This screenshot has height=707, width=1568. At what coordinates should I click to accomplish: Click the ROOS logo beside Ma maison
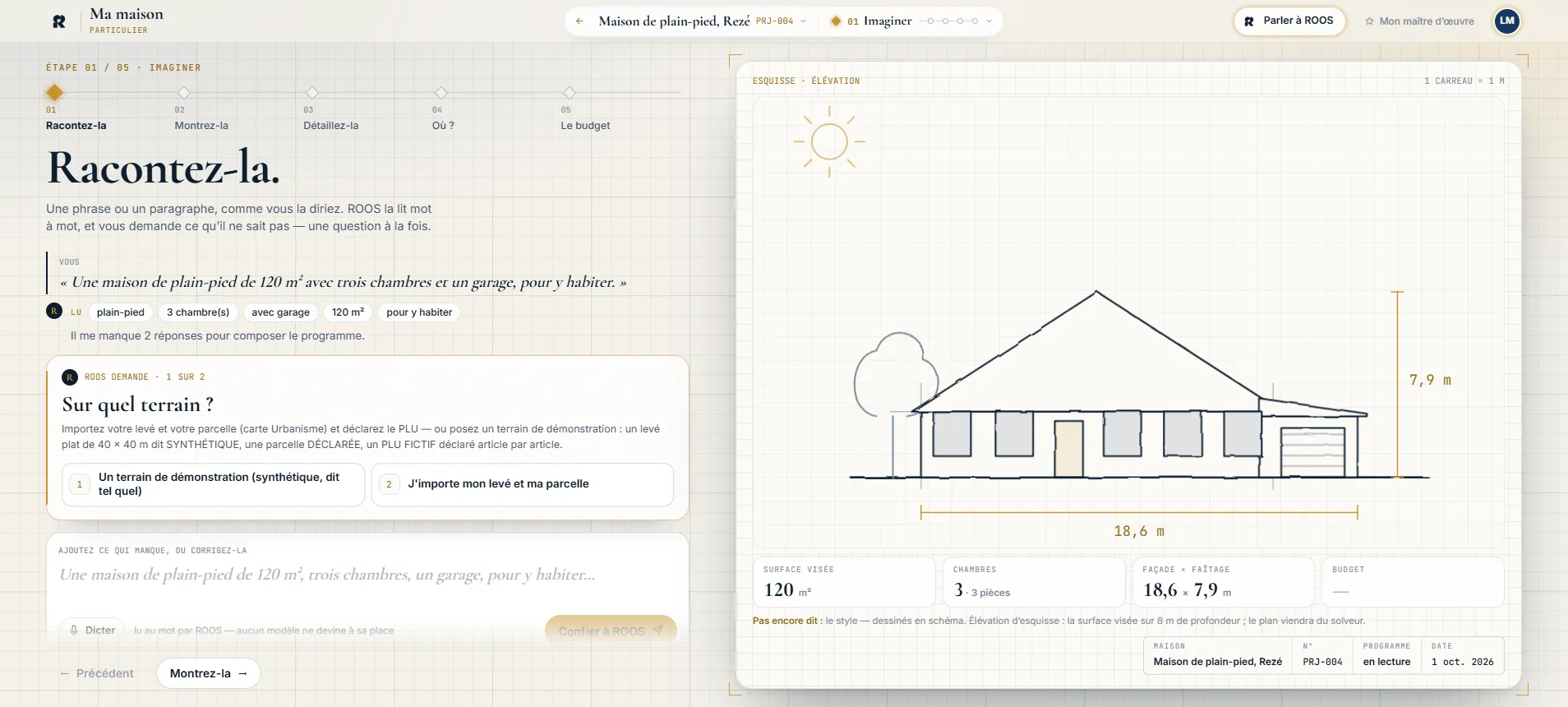(59, 21)
